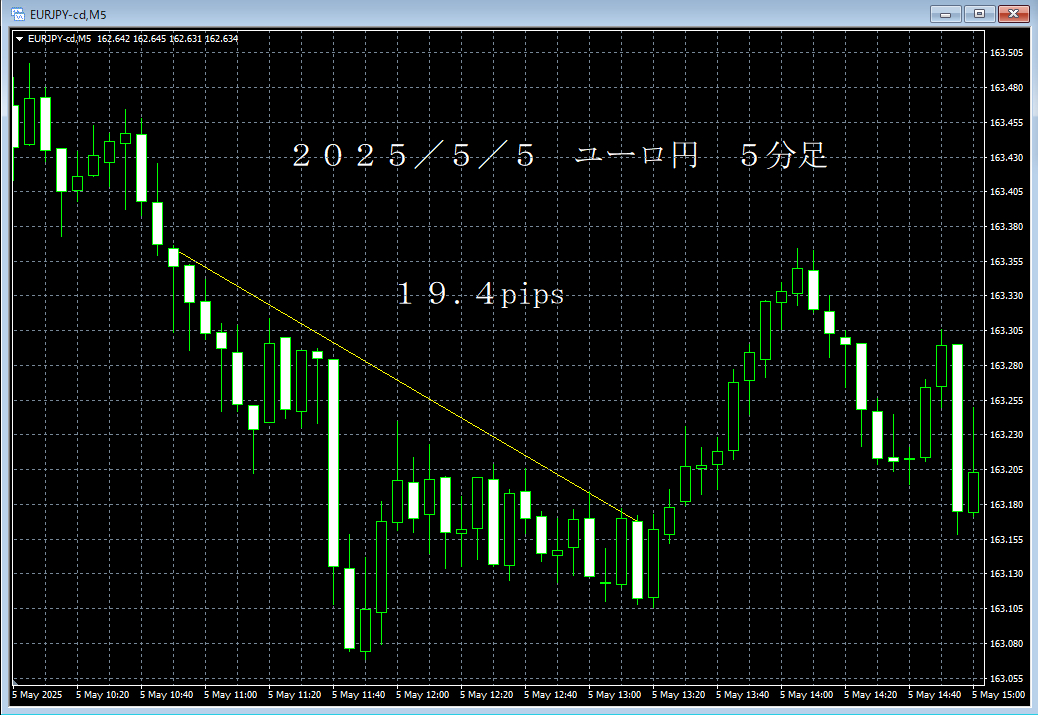This screenshot has height=715, width=1038.
Task: Select the long bearish candle near 11:40
Action: (x=335, y=460)
